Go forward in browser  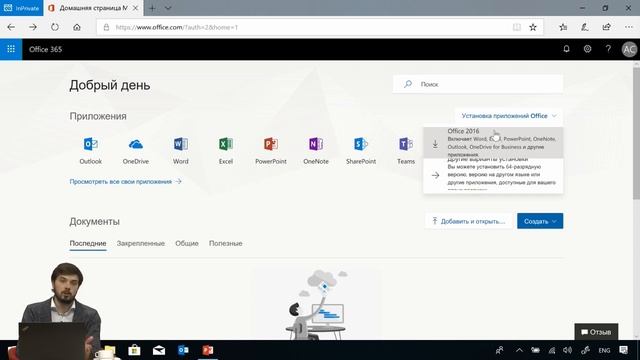pyautogui.click(x=33, y=27)
